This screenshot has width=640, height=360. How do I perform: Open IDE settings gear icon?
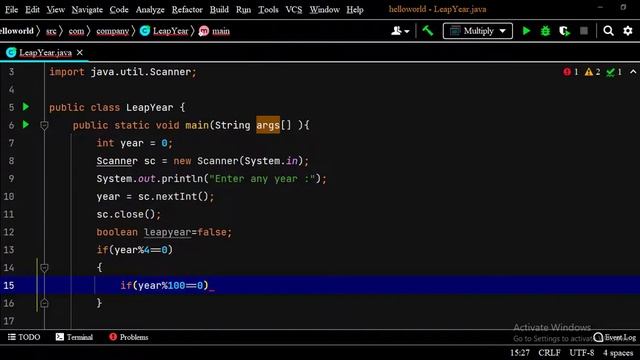pos(628,31)
